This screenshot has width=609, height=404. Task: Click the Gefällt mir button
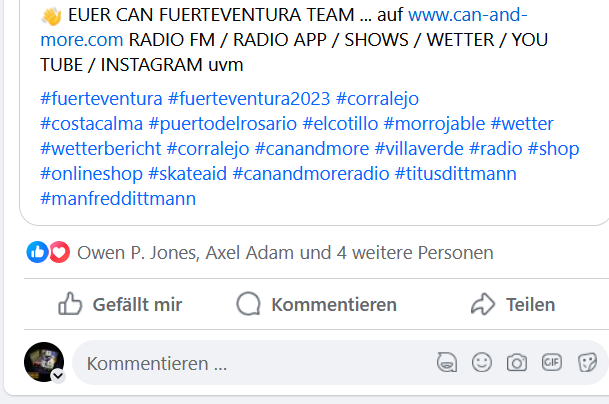coord(120,304)
